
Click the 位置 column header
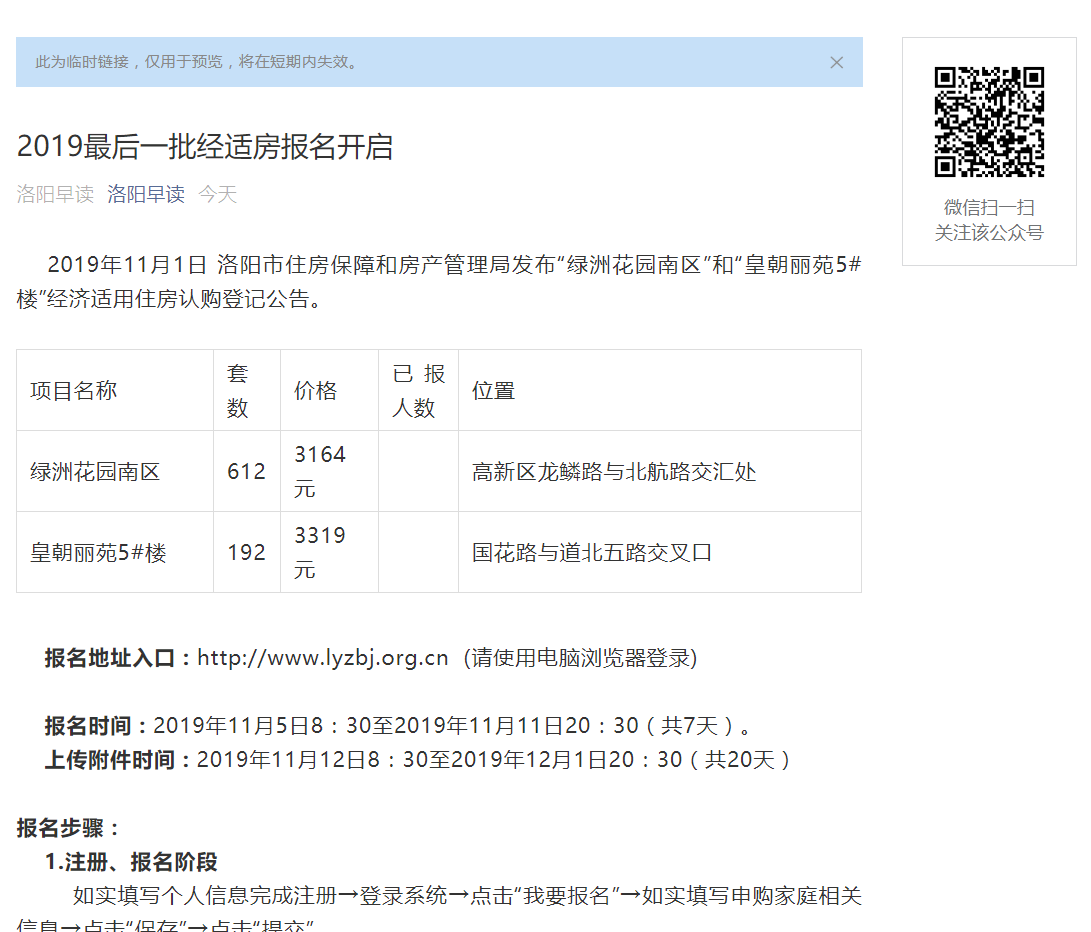660,390
